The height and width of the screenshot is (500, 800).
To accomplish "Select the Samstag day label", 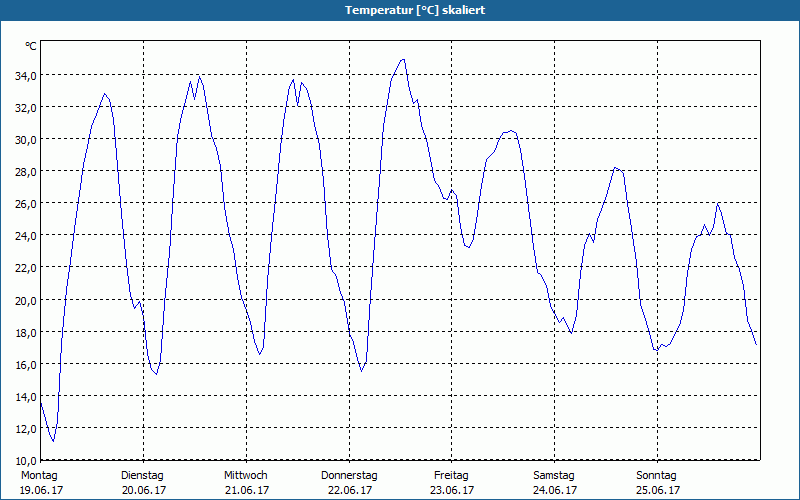I will point(554,476).
